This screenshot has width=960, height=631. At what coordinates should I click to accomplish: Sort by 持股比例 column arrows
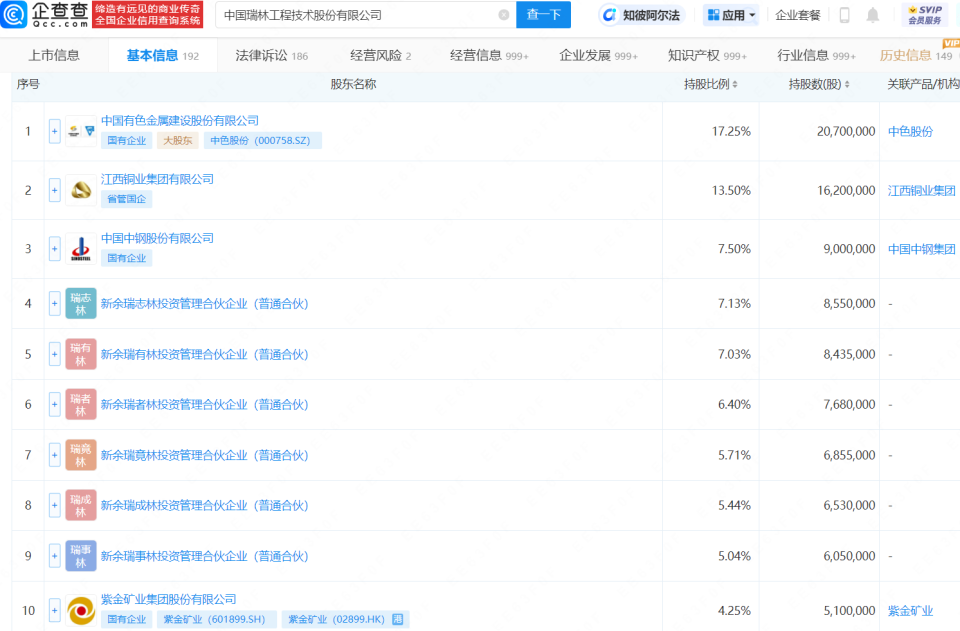pyautogui.click(x=735, y=84)
